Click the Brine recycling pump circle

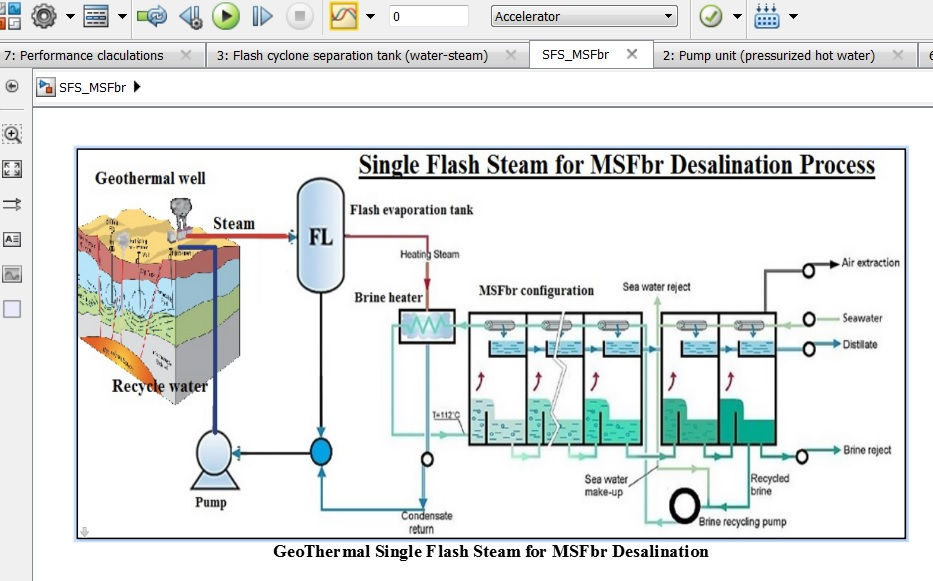tap(684, 506)
